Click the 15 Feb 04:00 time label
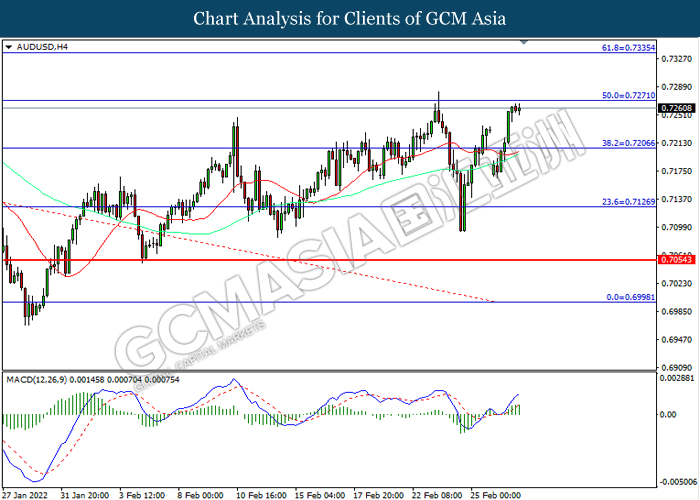700x500 pixels. click(x=320, y=495)
